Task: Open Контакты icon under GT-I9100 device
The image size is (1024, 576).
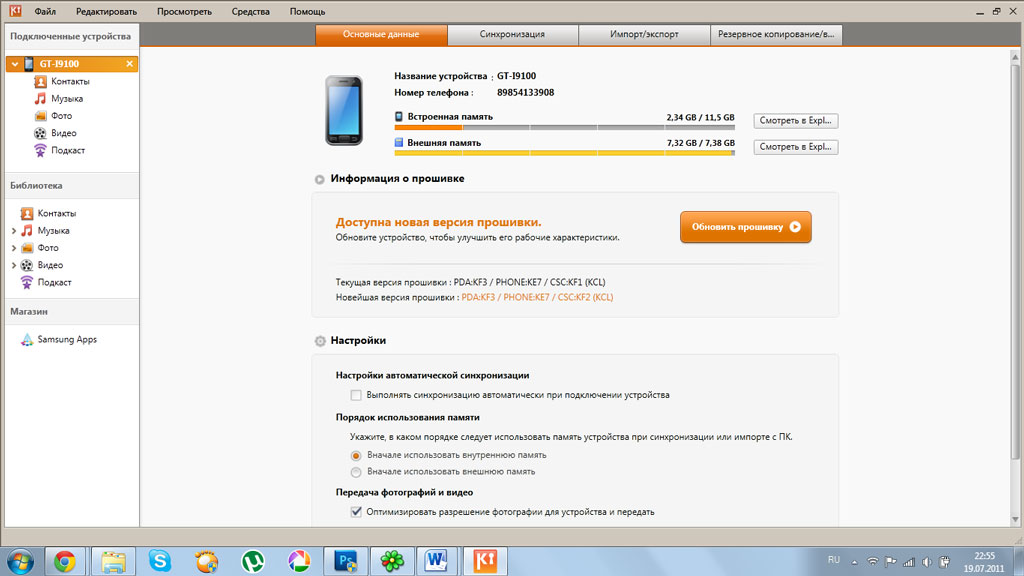Action: click(x=40, y=82)
